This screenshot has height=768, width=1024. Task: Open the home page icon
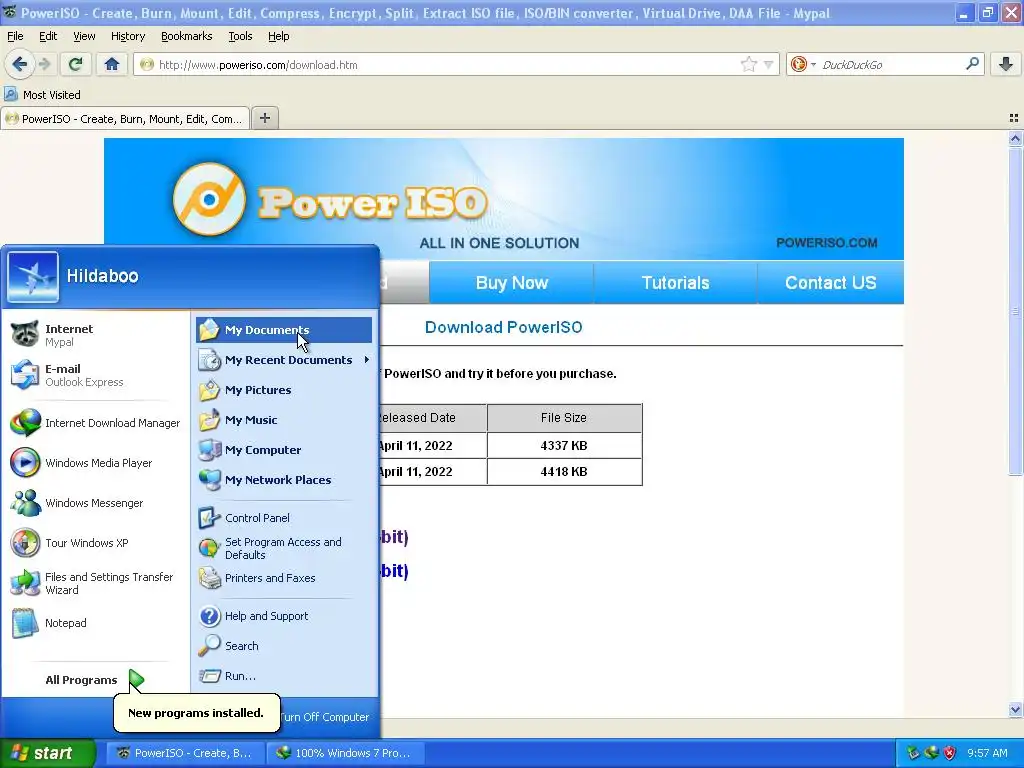(112, 64)
